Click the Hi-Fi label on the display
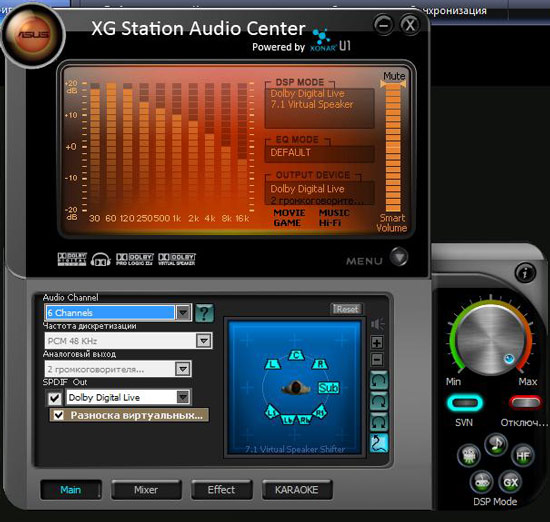The width and height of the screenshot is (550, 522). point(330,223)
